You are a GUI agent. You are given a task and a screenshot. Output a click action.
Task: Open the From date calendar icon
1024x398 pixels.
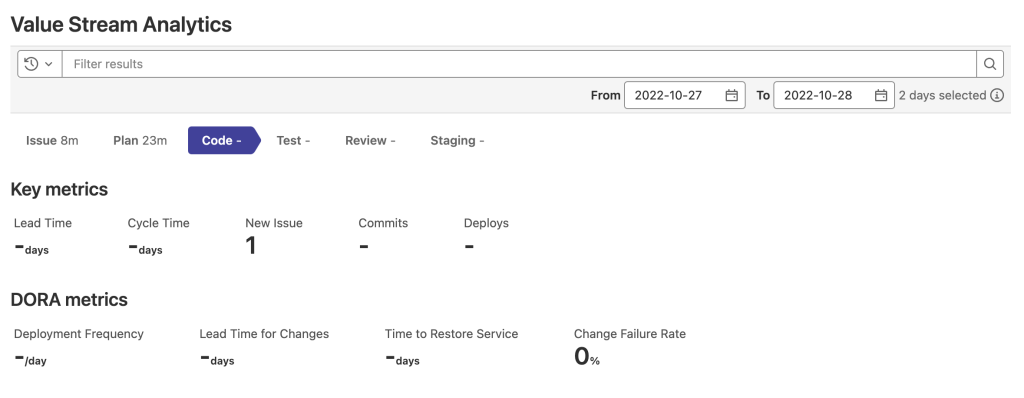point(731,95)
